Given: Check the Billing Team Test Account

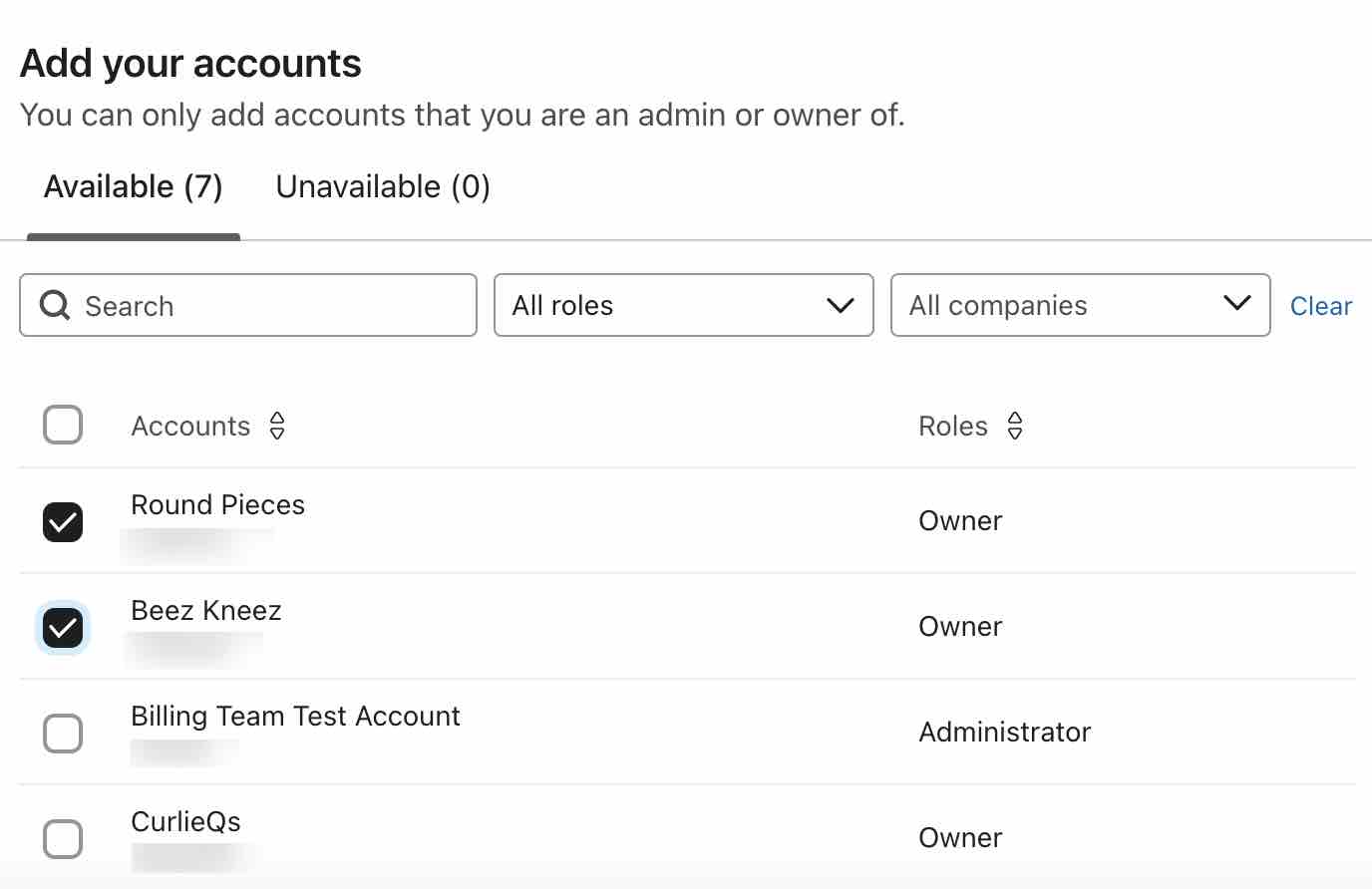Looking at the screenshot, I should 63,733.
